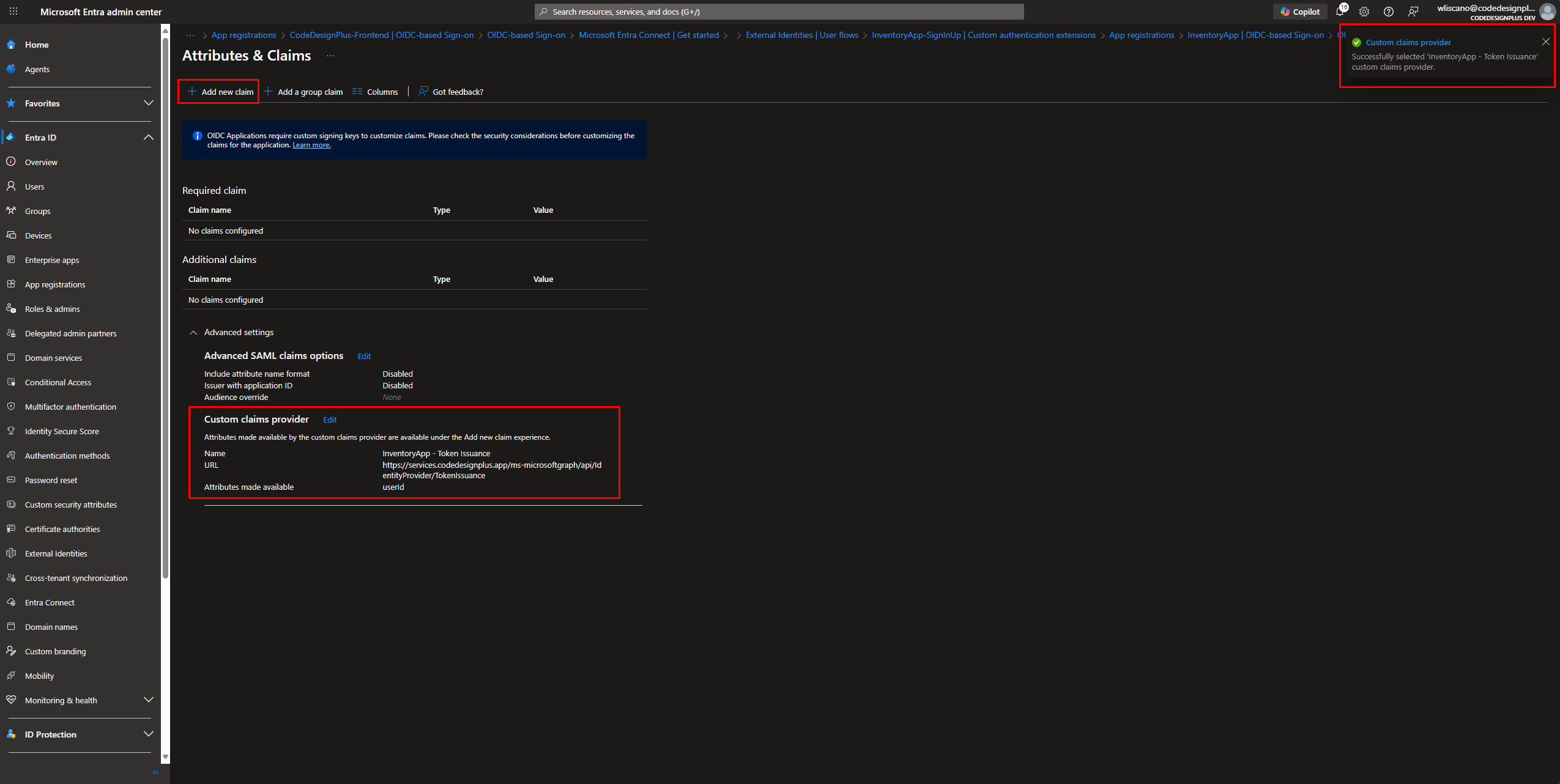Collapse the Entra ID section

(x=148, y=137)
